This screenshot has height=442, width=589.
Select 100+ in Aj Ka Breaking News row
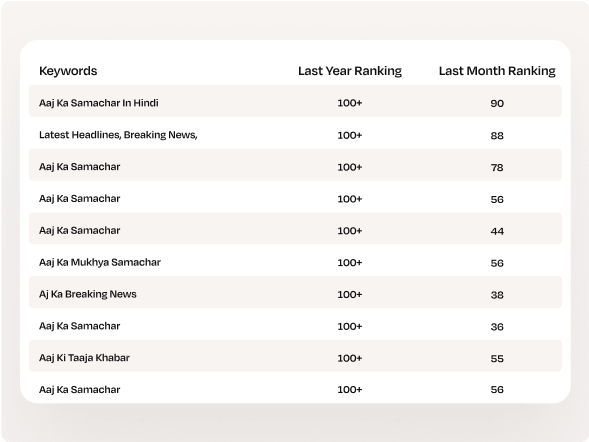(x=350, y=294)
